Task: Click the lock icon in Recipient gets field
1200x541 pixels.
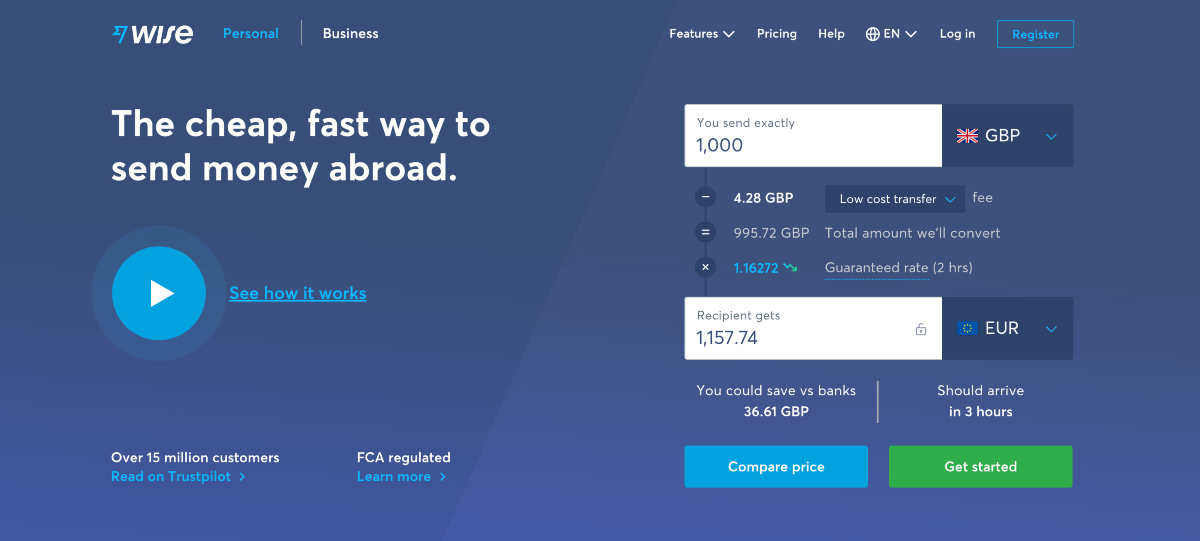Action: [921, 329]
